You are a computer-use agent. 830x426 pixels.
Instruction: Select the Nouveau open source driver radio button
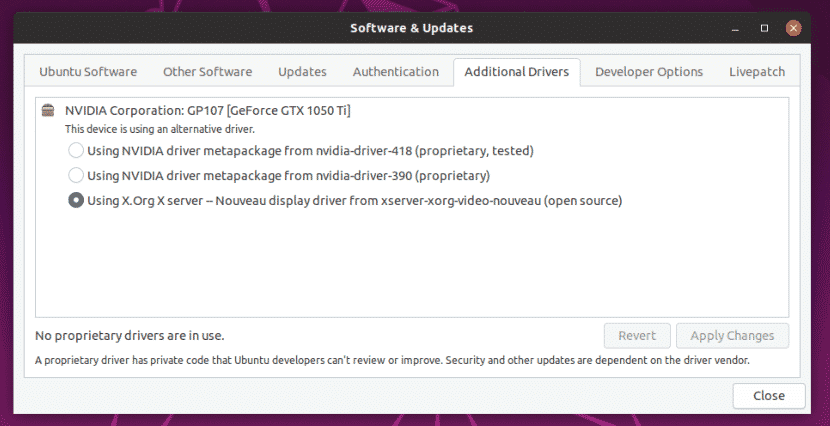76,200
